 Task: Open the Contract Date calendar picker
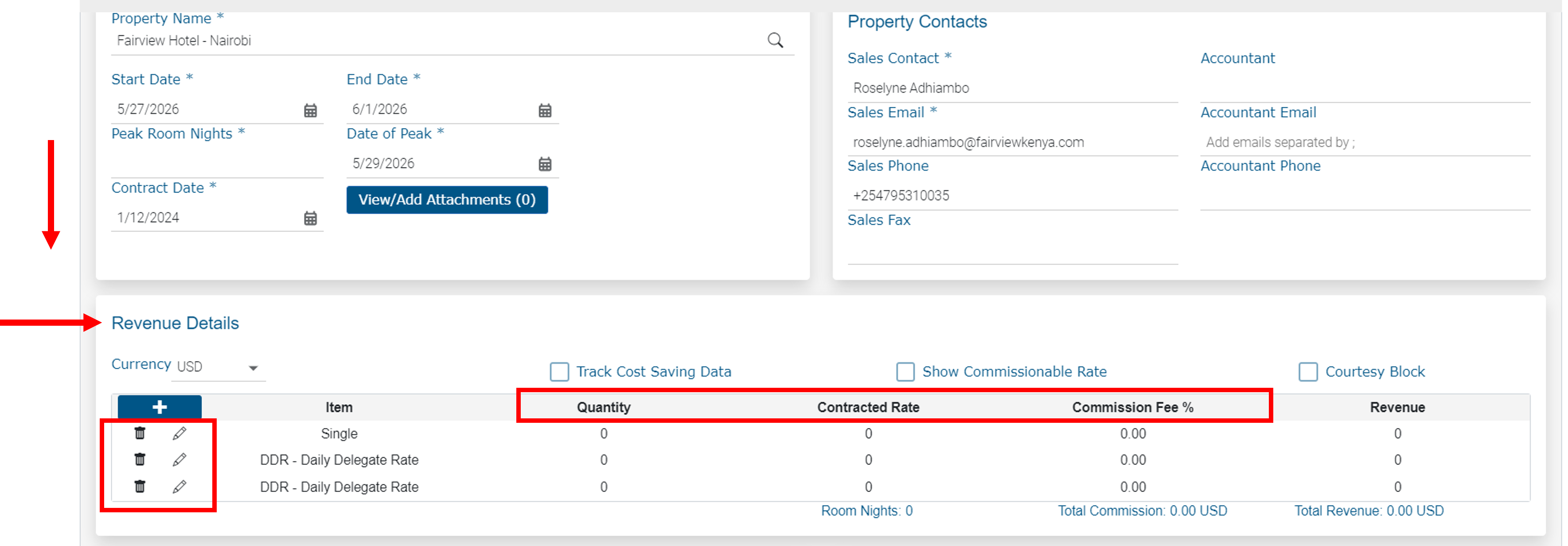click(310, 218)
